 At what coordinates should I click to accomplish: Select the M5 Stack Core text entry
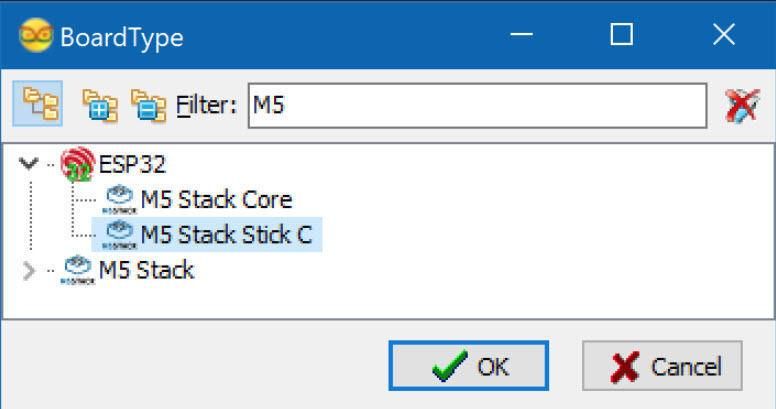[x=216, y=200]
